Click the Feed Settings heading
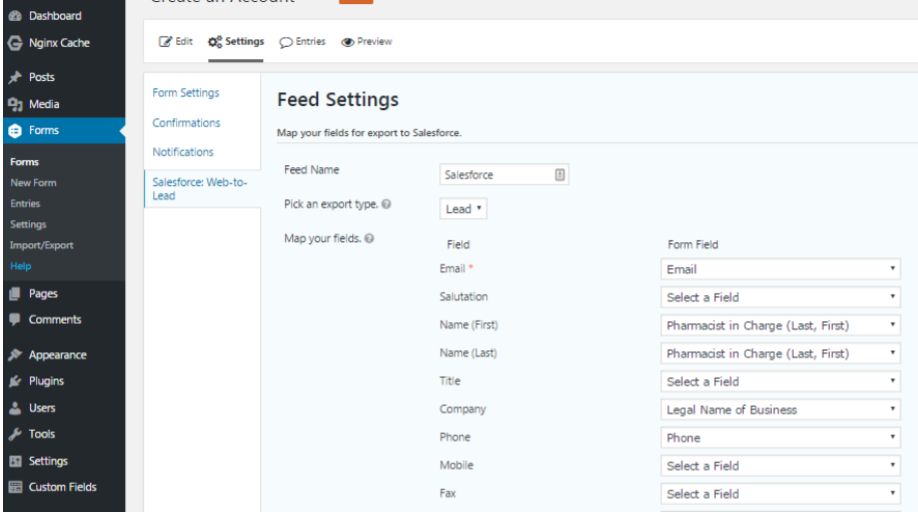918x515 pixels. click(x=338, y=99)
